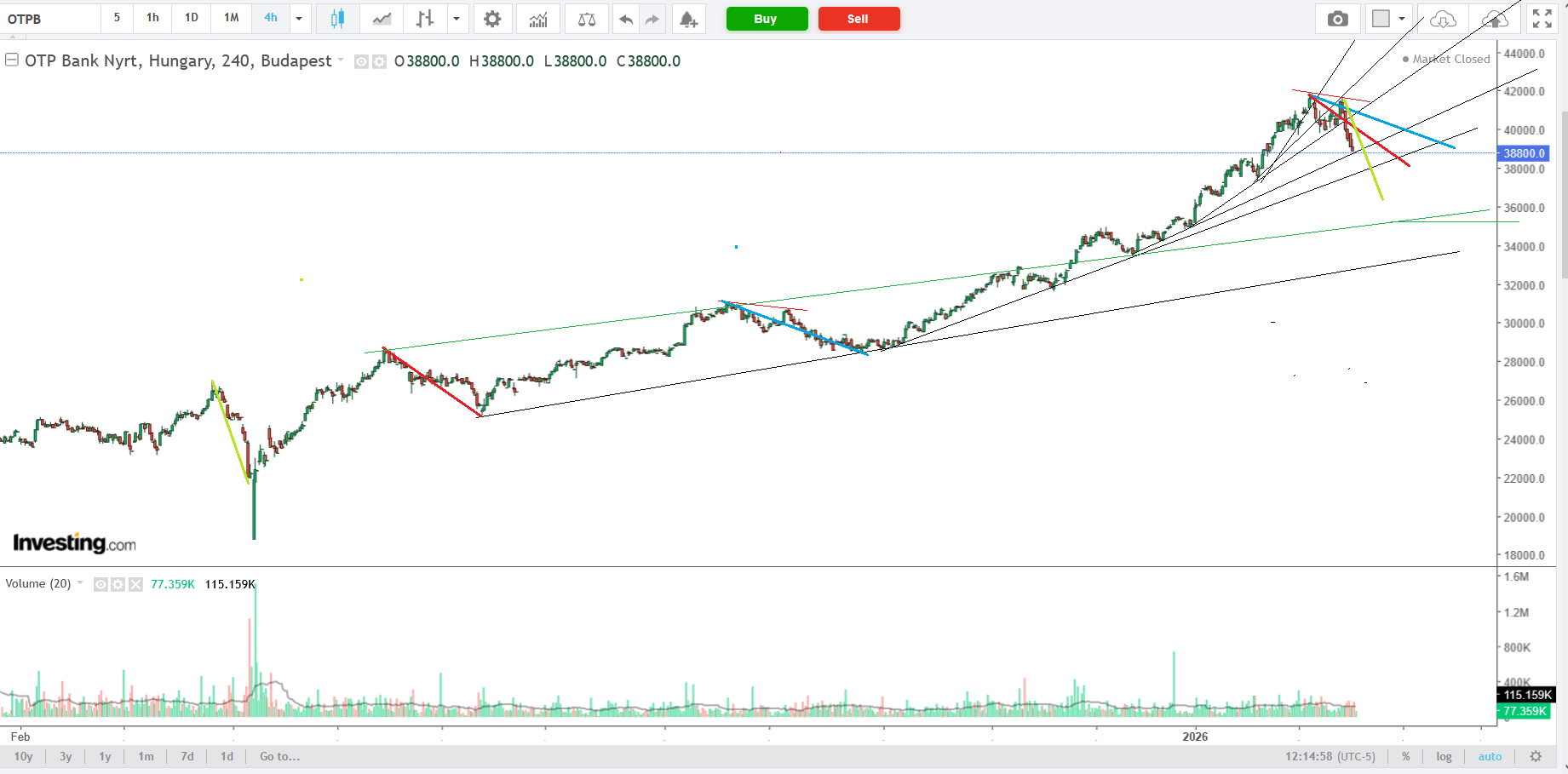
Task: Hide the Volume indicator using its eye icon
Action: coord(101,584)
